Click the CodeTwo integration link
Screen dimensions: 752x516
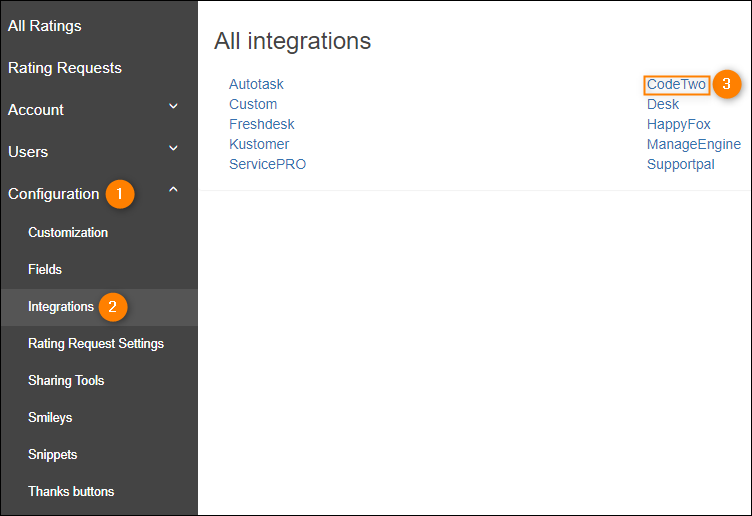[676, 84]
